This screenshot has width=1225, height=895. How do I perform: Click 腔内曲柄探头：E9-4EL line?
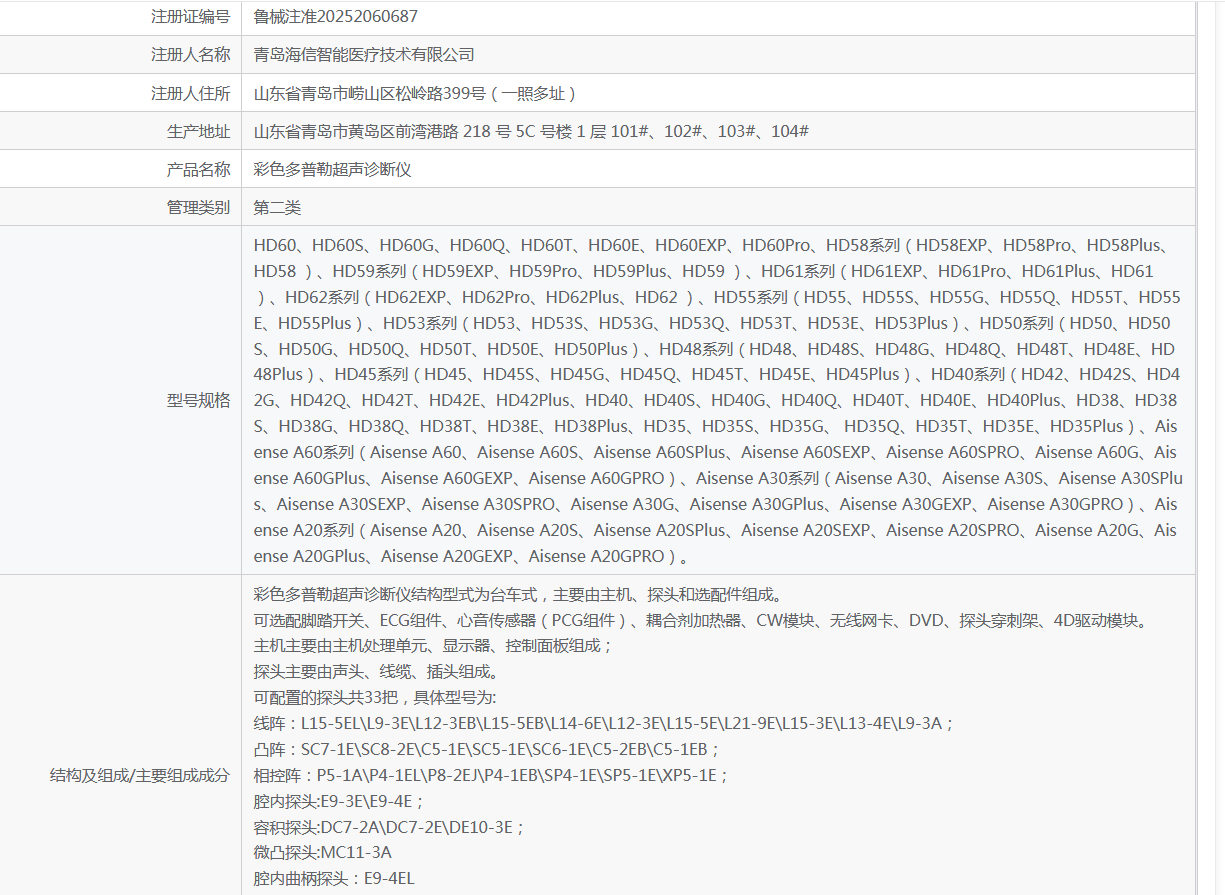pos(334,880)
